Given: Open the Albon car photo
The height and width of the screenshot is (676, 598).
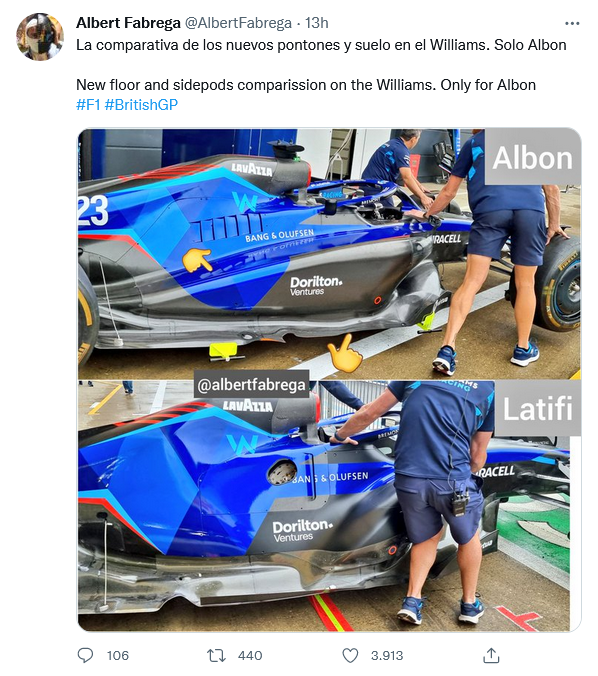Looking at the screenshot, I should pos(329,254).
